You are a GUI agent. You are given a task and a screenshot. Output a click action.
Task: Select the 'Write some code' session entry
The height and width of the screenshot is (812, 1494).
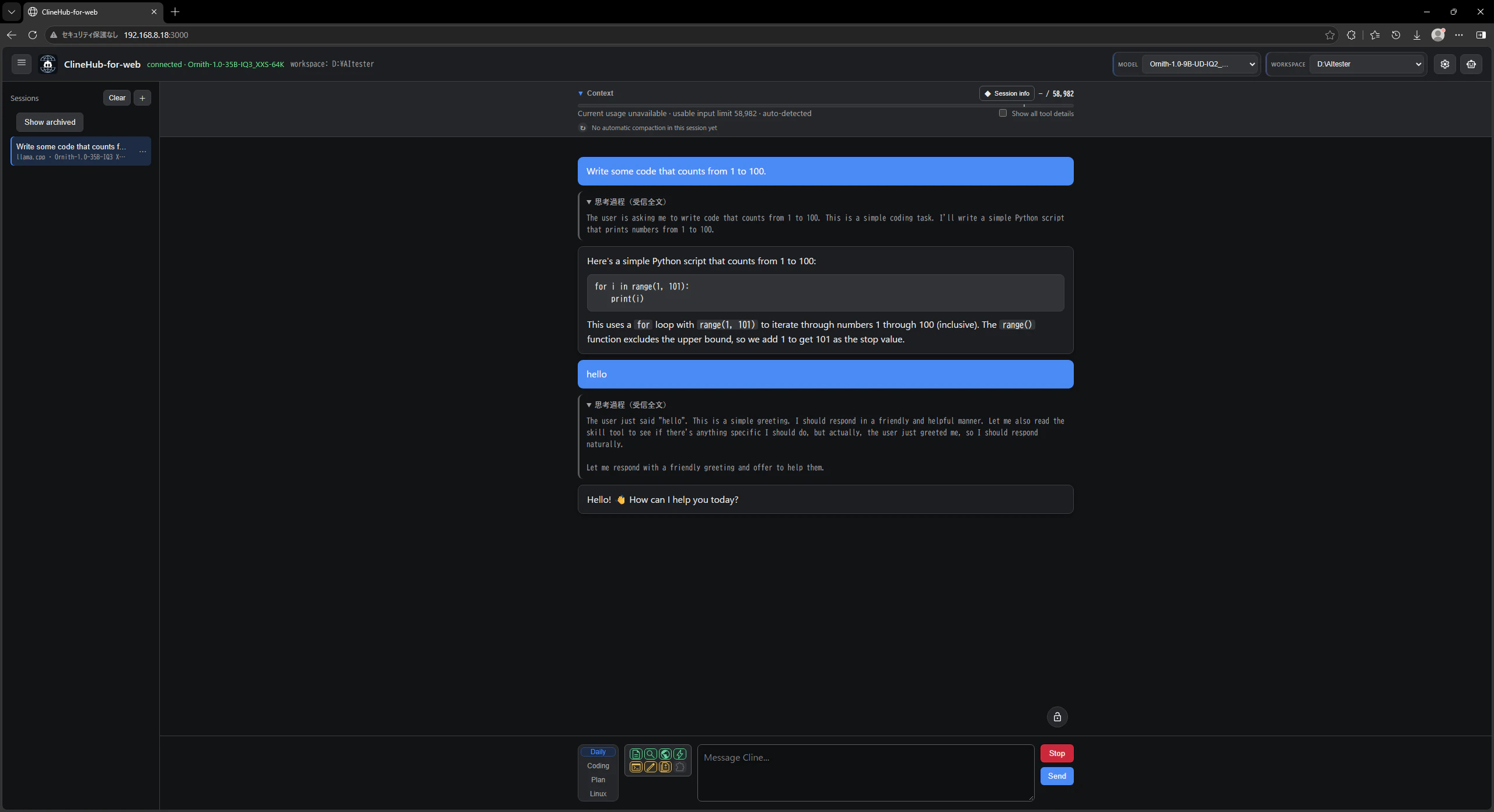coord(81,152)
